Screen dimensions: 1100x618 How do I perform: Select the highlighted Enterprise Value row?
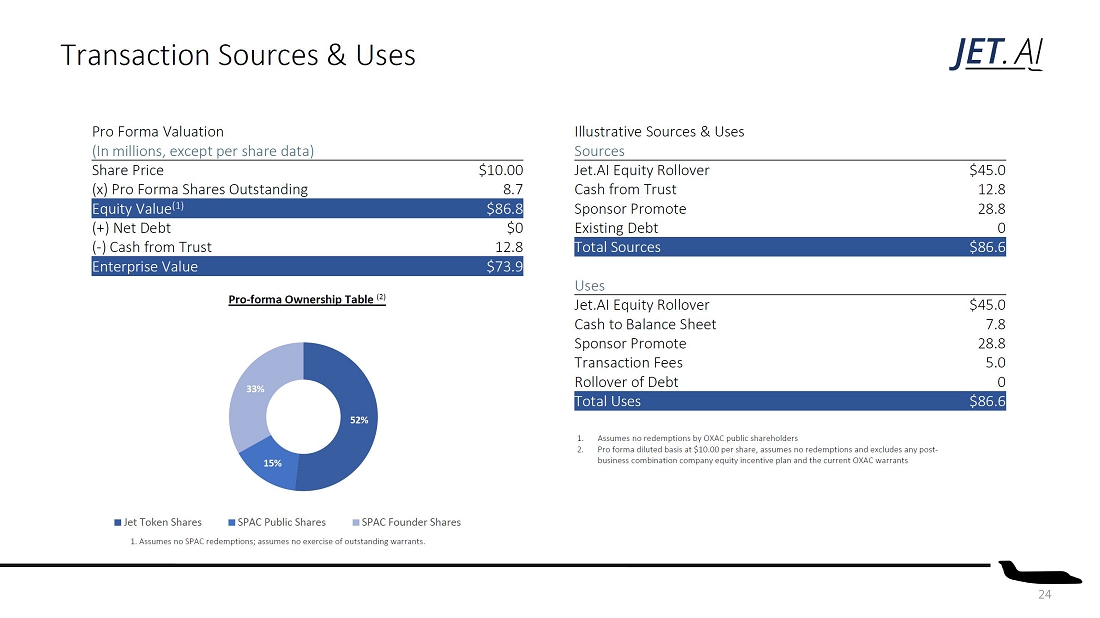307,267
